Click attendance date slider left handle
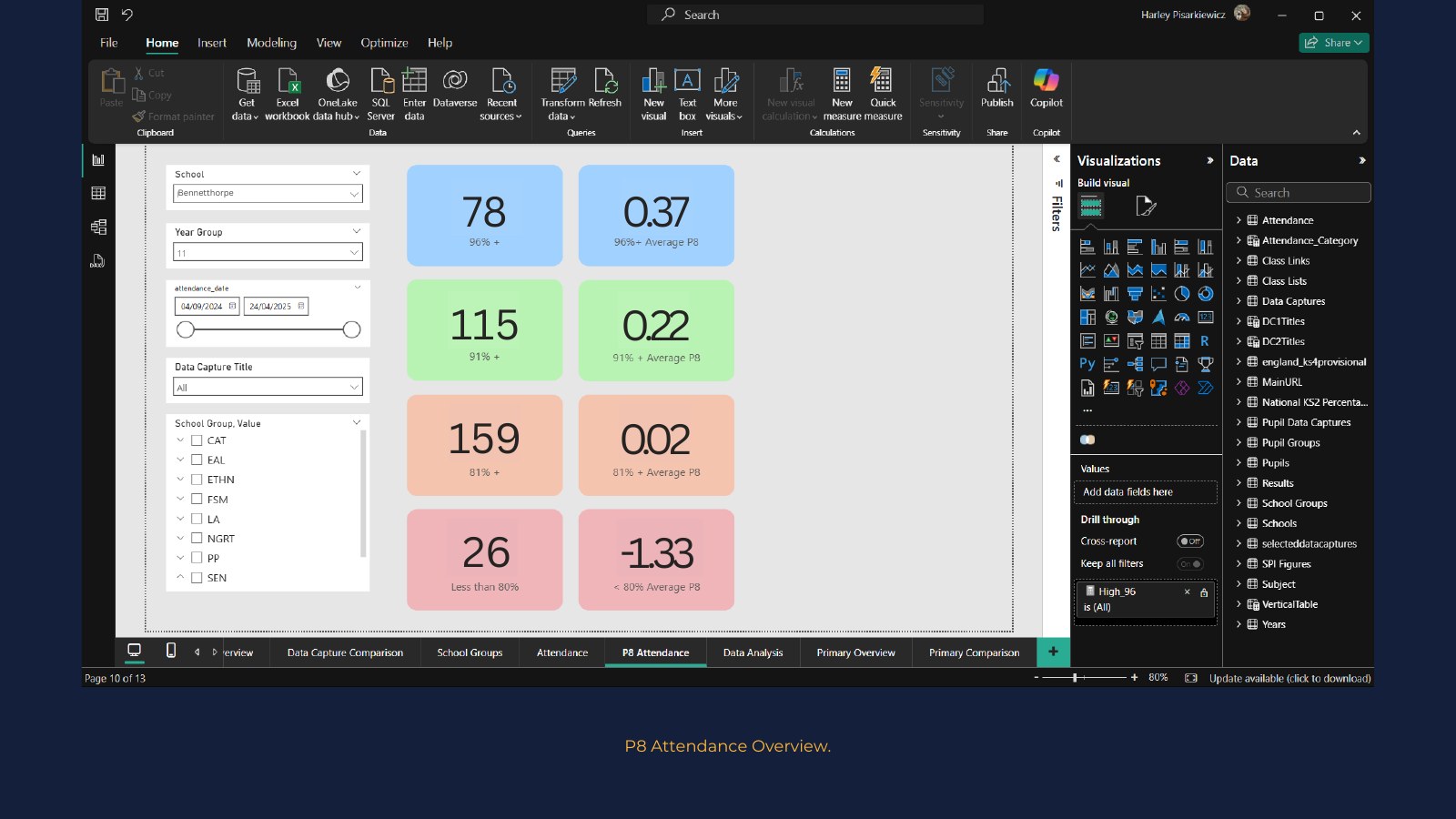Image resolution: width=1456 pixels, height=819 pixels. pyautogui.click(x=186, y=329)
